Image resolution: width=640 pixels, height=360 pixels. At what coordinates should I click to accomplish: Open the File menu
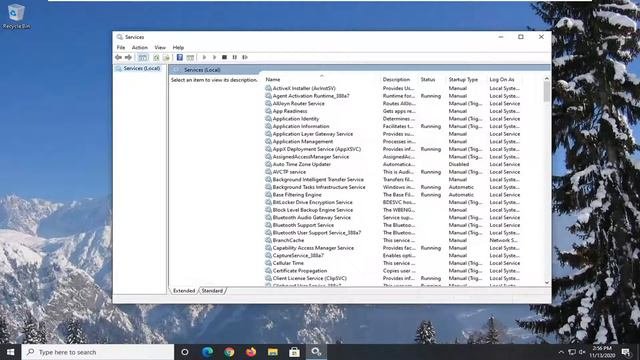point(121,47)
